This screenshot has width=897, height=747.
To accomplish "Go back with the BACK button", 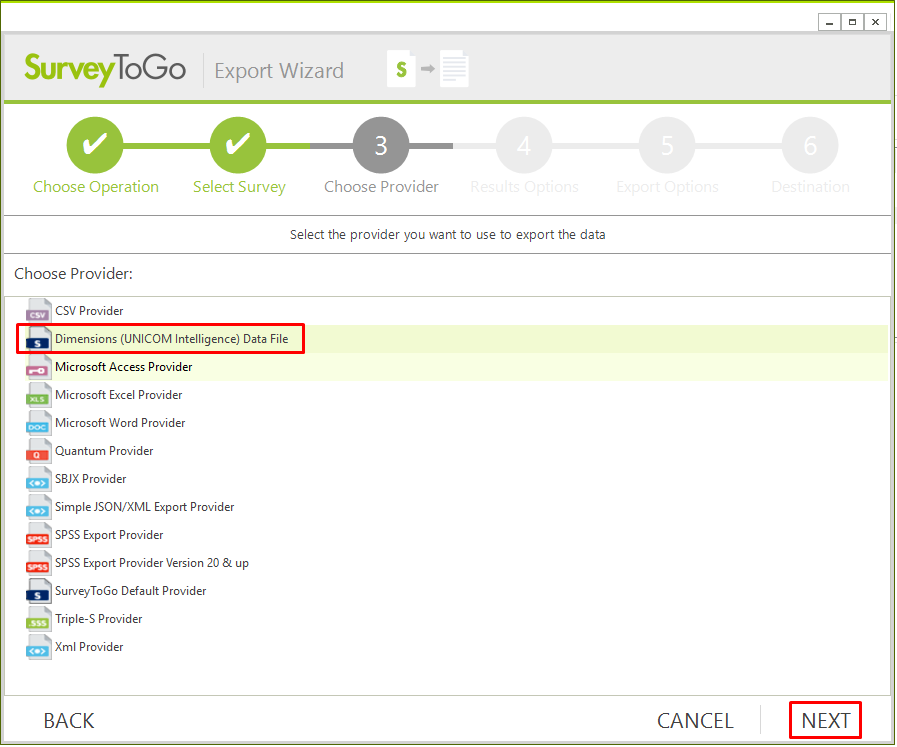I will tap(69, 721).
